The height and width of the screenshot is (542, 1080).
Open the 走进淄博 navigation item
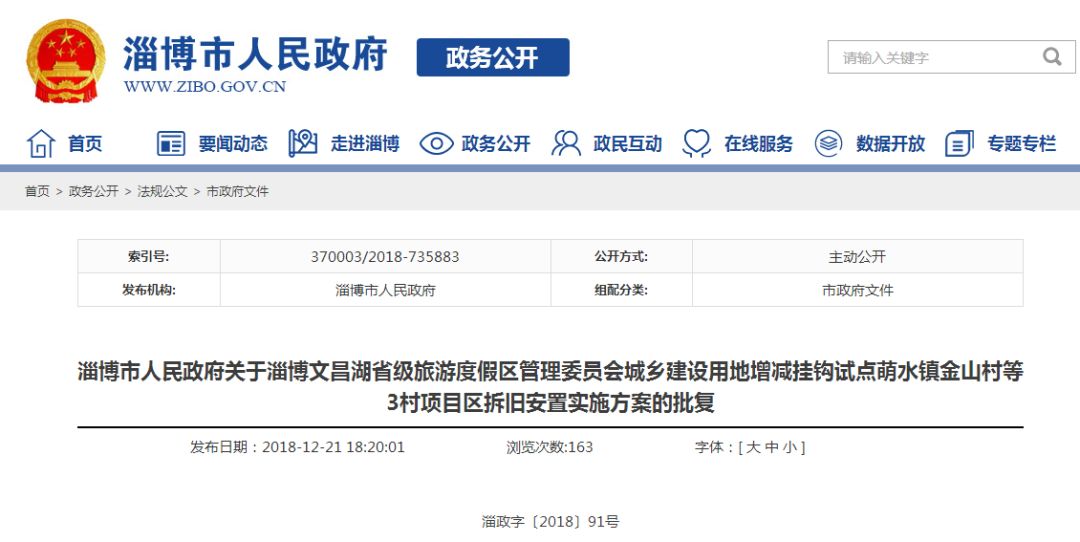pyautogui.click(x=365, y=143)
